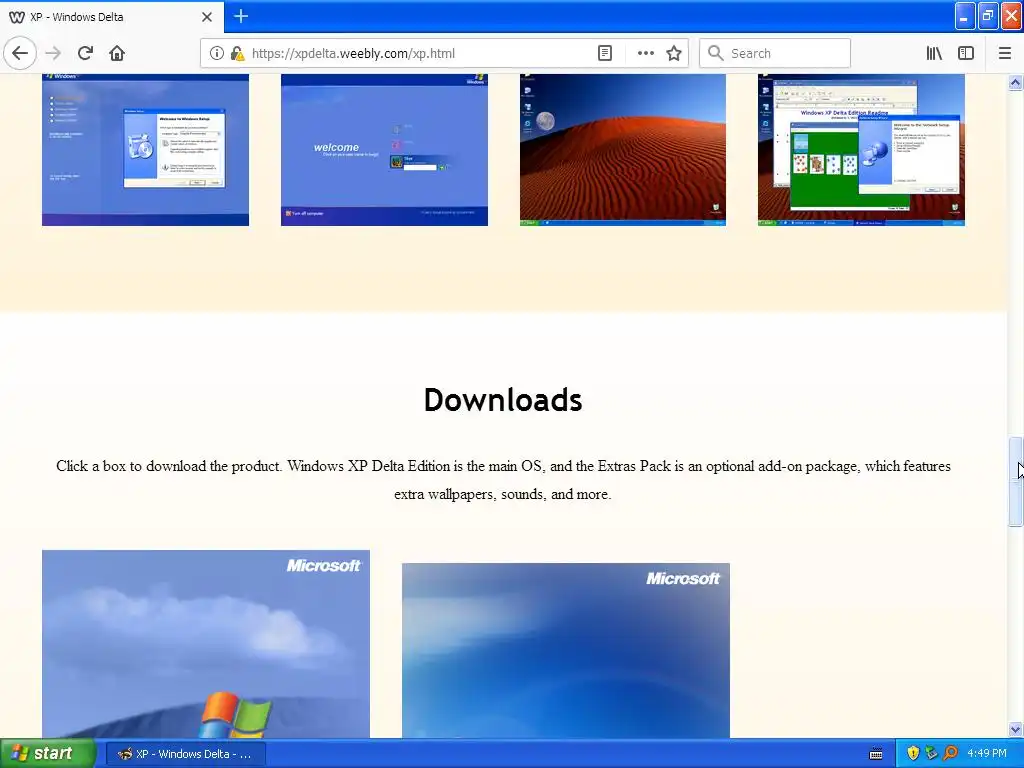
Task: Toggle reader view icon
Action: pyautogui.click(x=605, y=53)
